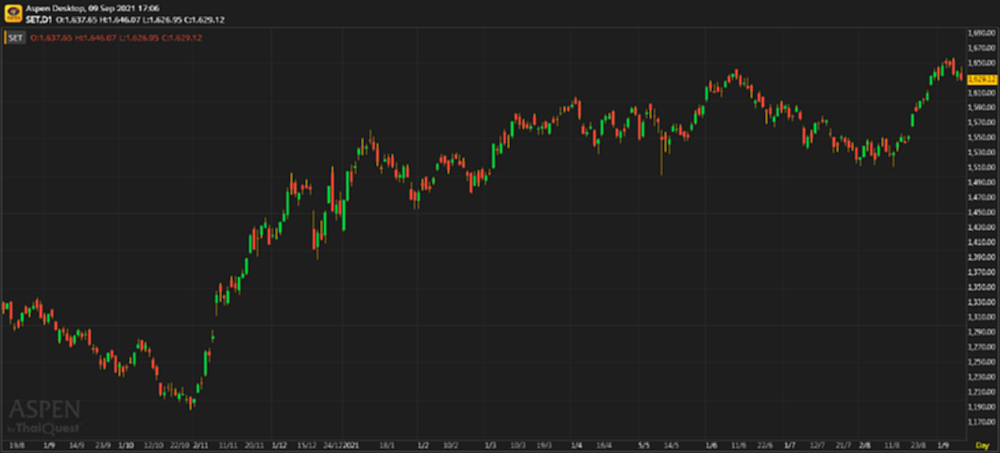The height and width of the screenshot is (453, 1000).
Task: Click the 1,370.00 price axis label
Action: click(x=983, y=272)
